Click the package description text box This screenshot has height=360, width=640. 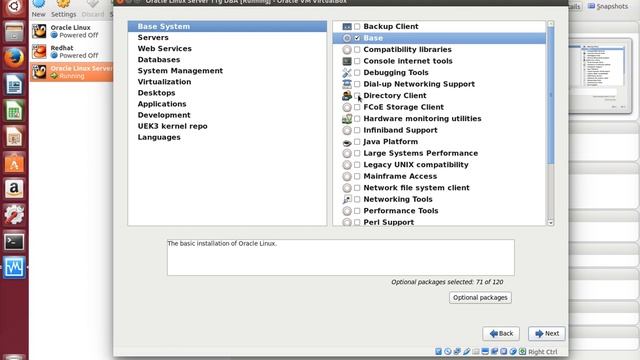pyautogui.click(x=341, y=258)
